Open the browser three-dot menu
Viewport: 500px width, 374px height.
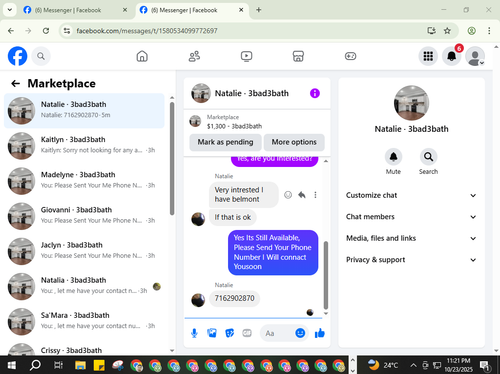click(x=489, y=31)
